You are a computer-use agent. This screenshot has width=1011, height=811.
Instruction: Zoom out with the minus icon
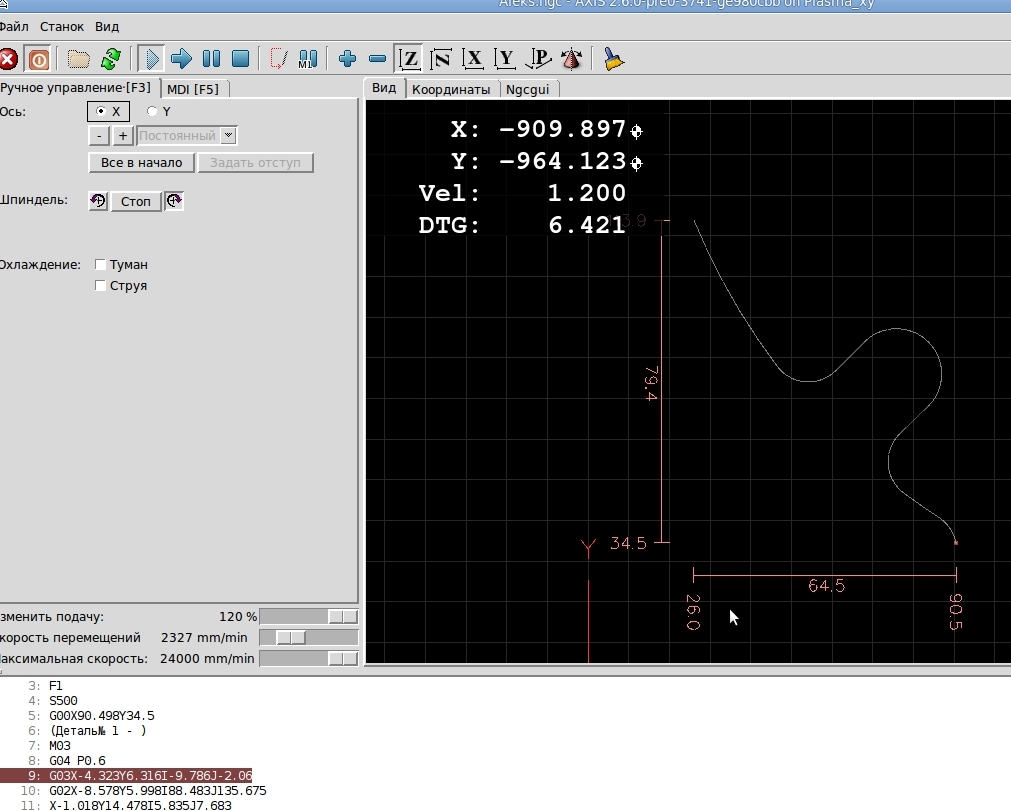(x=377, y=59)
